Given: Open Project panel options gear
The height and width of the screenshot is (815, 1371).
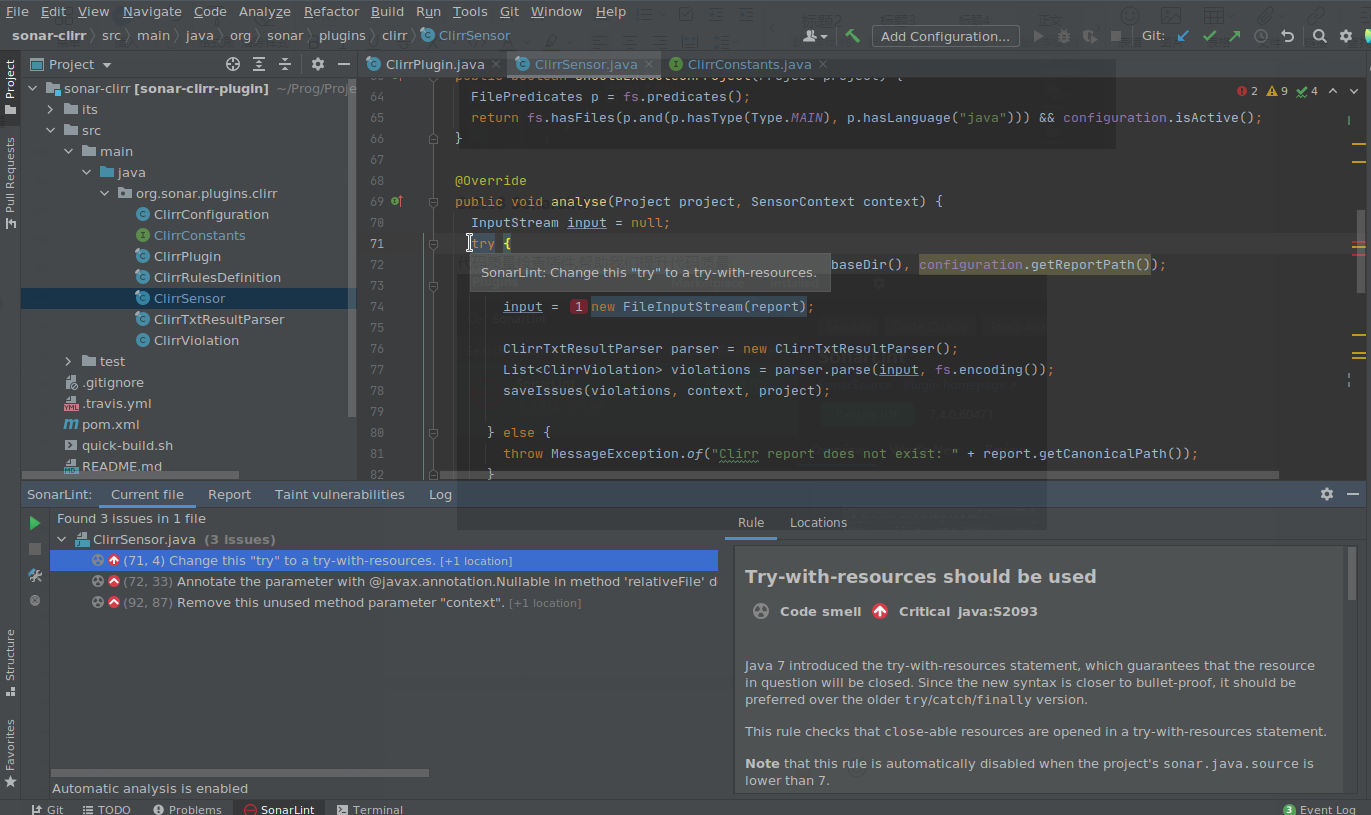Looking at the screenshot, I should point(318,64).
